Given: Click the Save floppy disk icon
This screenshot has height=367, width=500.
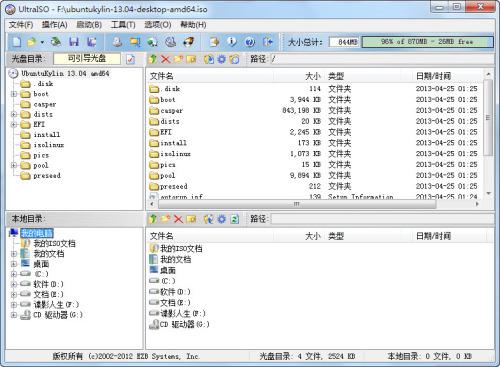Looking at the screenshot, I should coord(74,42).
